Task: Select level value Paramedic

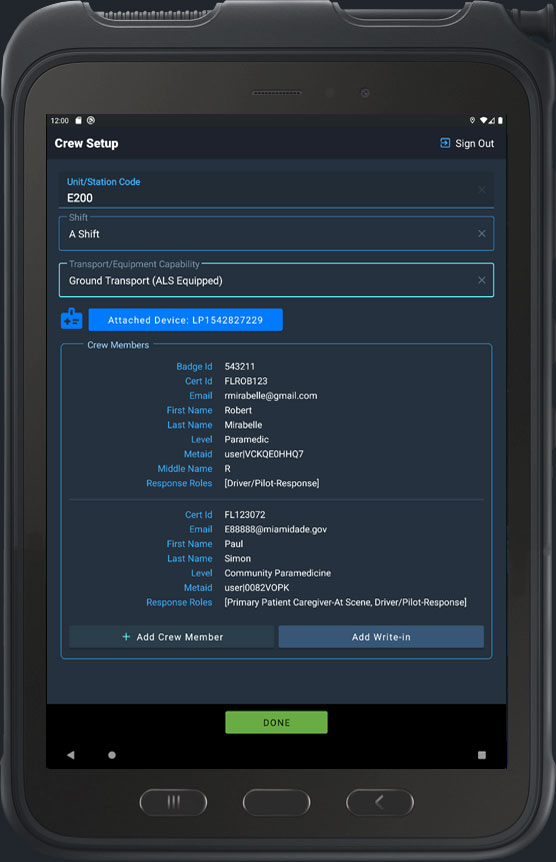Action: 246,439
